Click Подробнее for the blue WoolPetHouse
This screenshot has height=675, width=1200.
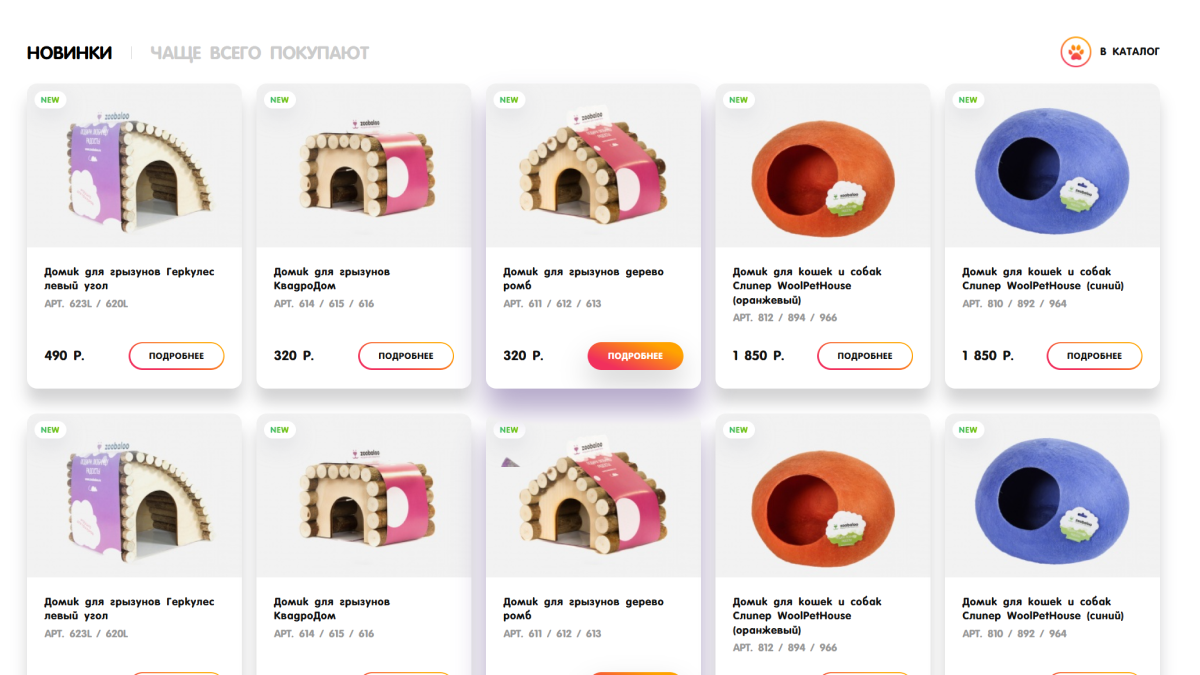coord(1094,356)
